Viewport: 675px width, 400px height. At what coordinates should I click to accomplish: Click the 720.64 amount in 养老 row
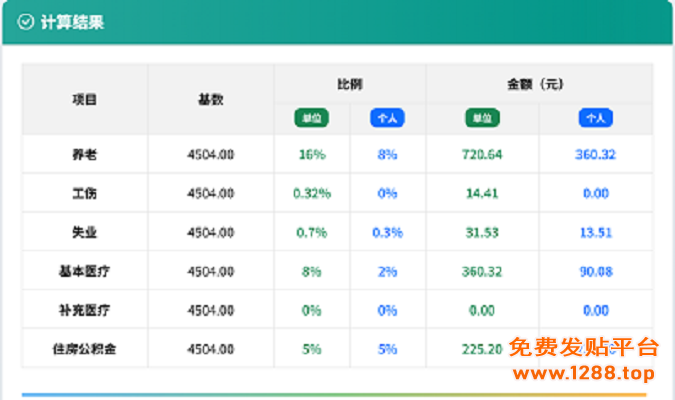coord(482,155)
